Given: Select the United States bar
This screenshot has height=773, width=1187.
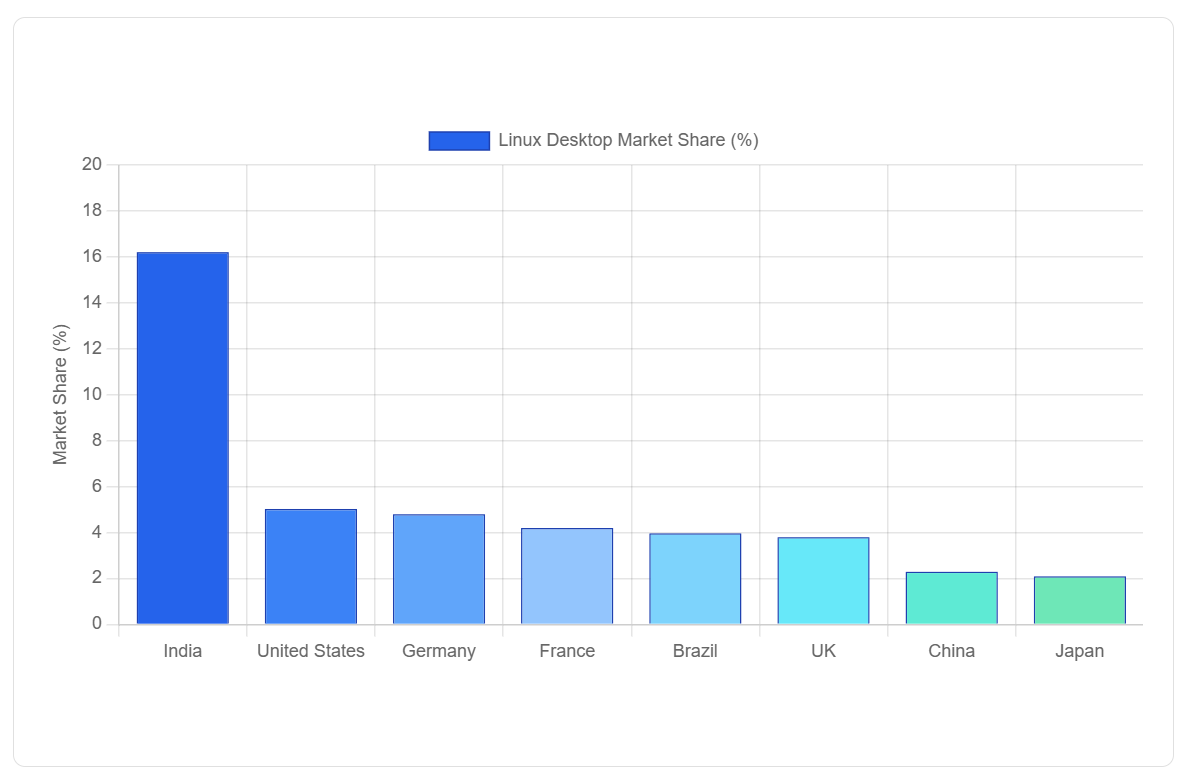Looking at the screenshot, I should [311, 567].
